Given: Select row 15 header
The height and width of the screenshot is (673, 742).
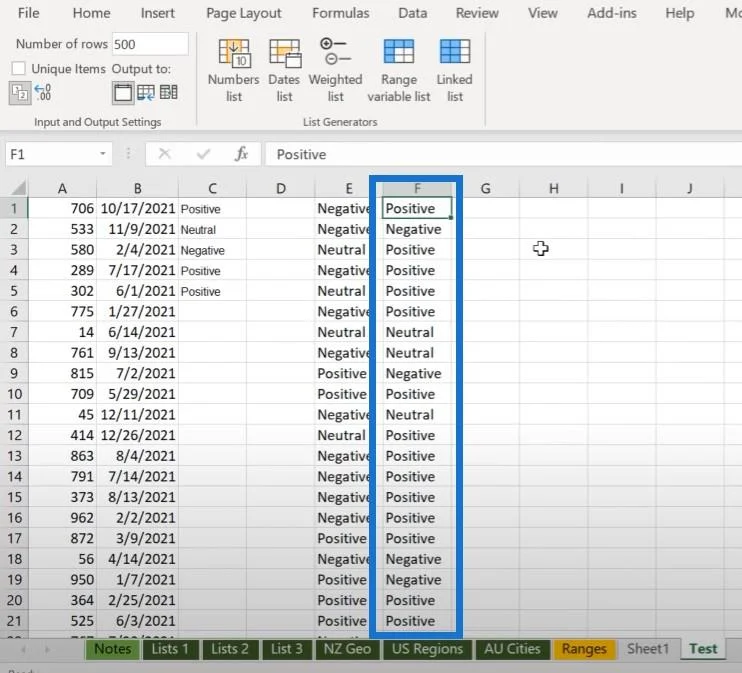Looking at the screenshot, I should (x=14, y=497).
